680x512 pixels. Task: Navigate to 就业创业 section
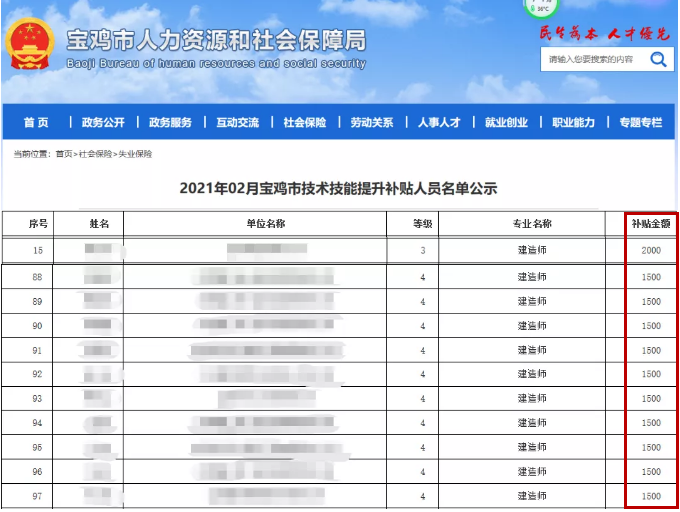506,123
